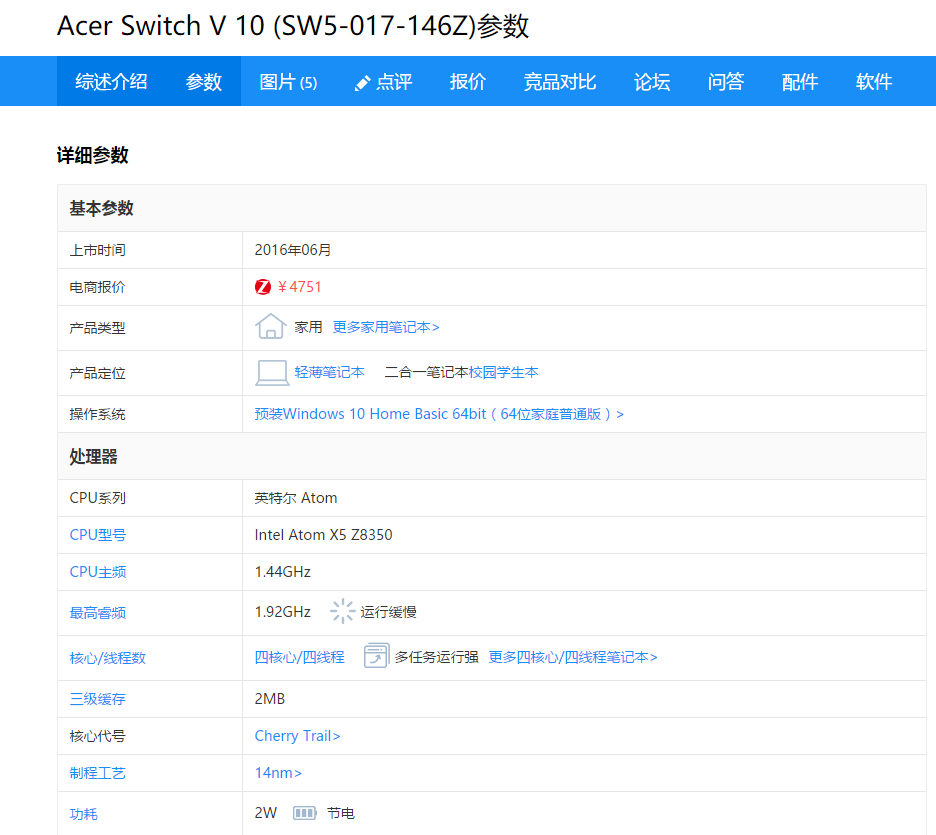936x835 pixels.
Task: Open the 论坛 tab
Action: pos(652,81)
